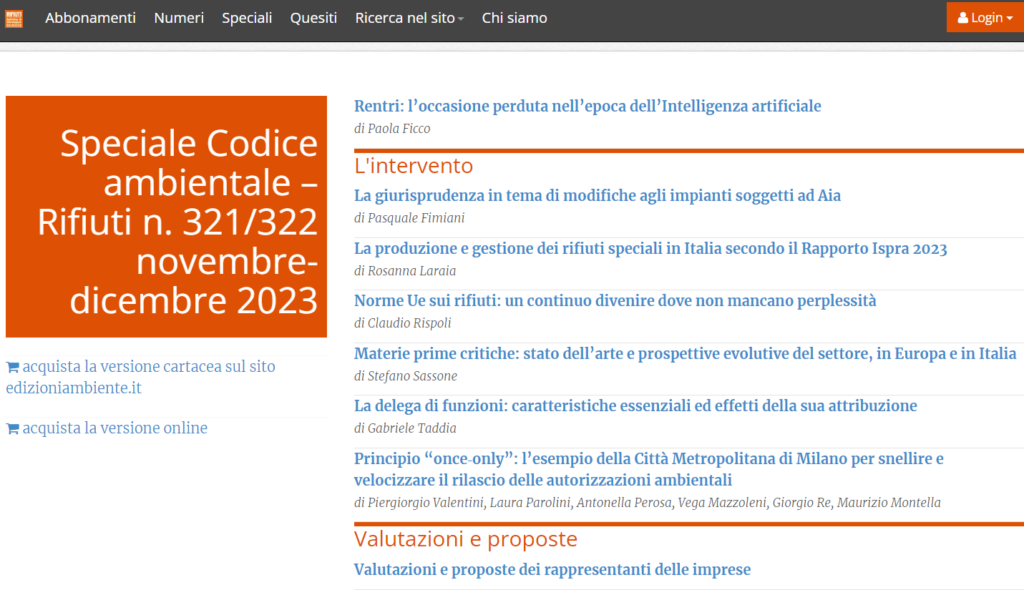
Task: Open Principio once-only article link
Action: (648, 469)
